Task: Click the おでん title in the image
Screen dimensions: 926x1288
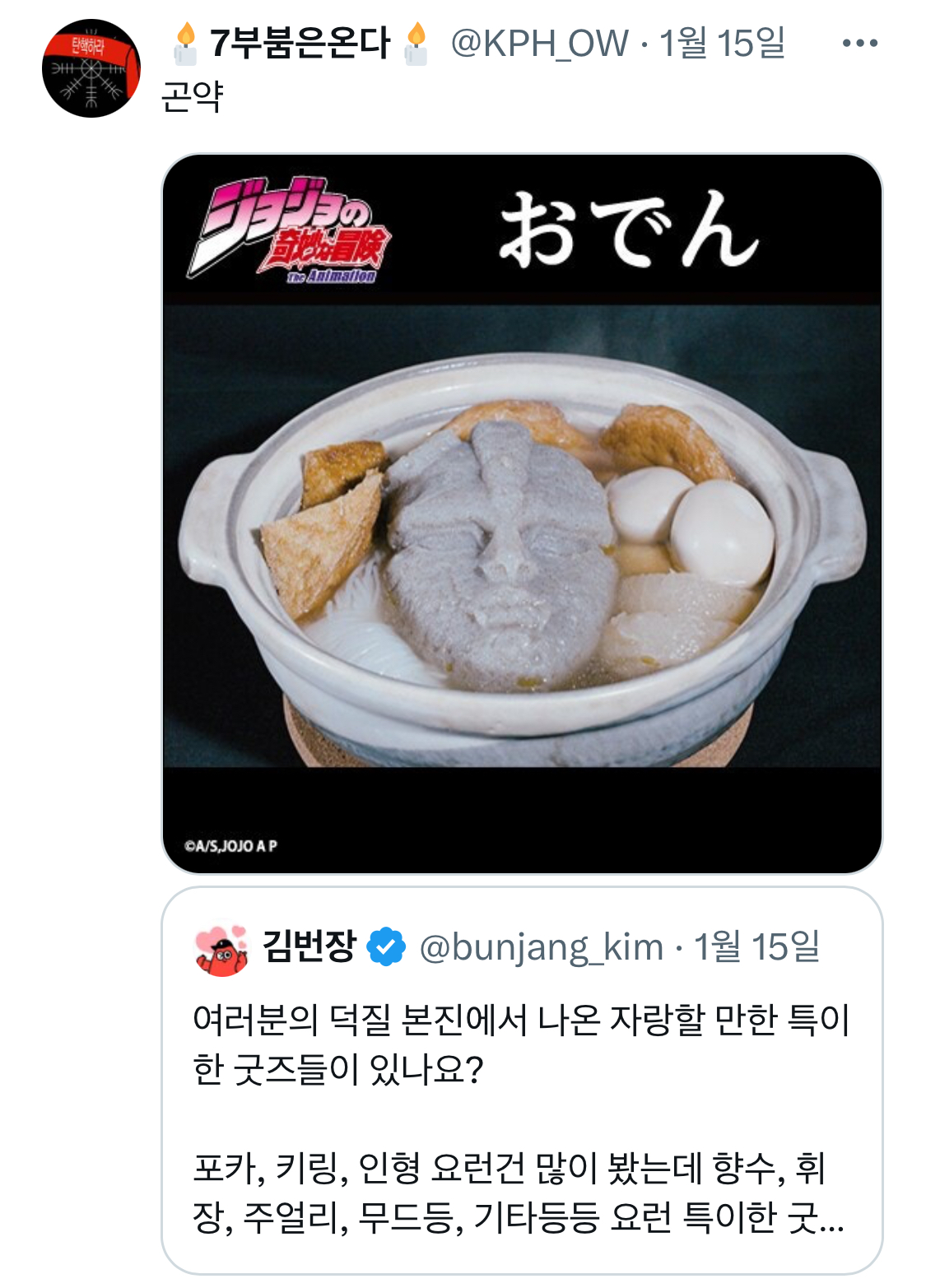Action: [x=628, y=230]
